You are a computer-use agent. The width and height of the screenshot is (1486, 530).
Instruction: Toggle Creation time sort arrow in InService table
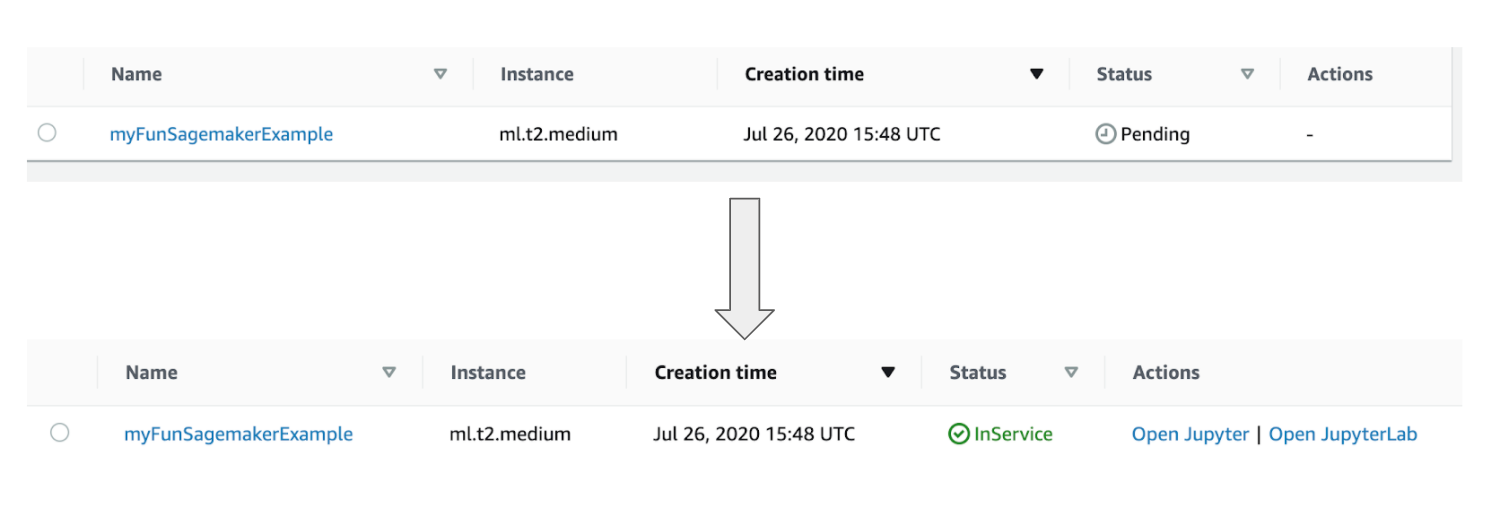[x=887, y=372]
